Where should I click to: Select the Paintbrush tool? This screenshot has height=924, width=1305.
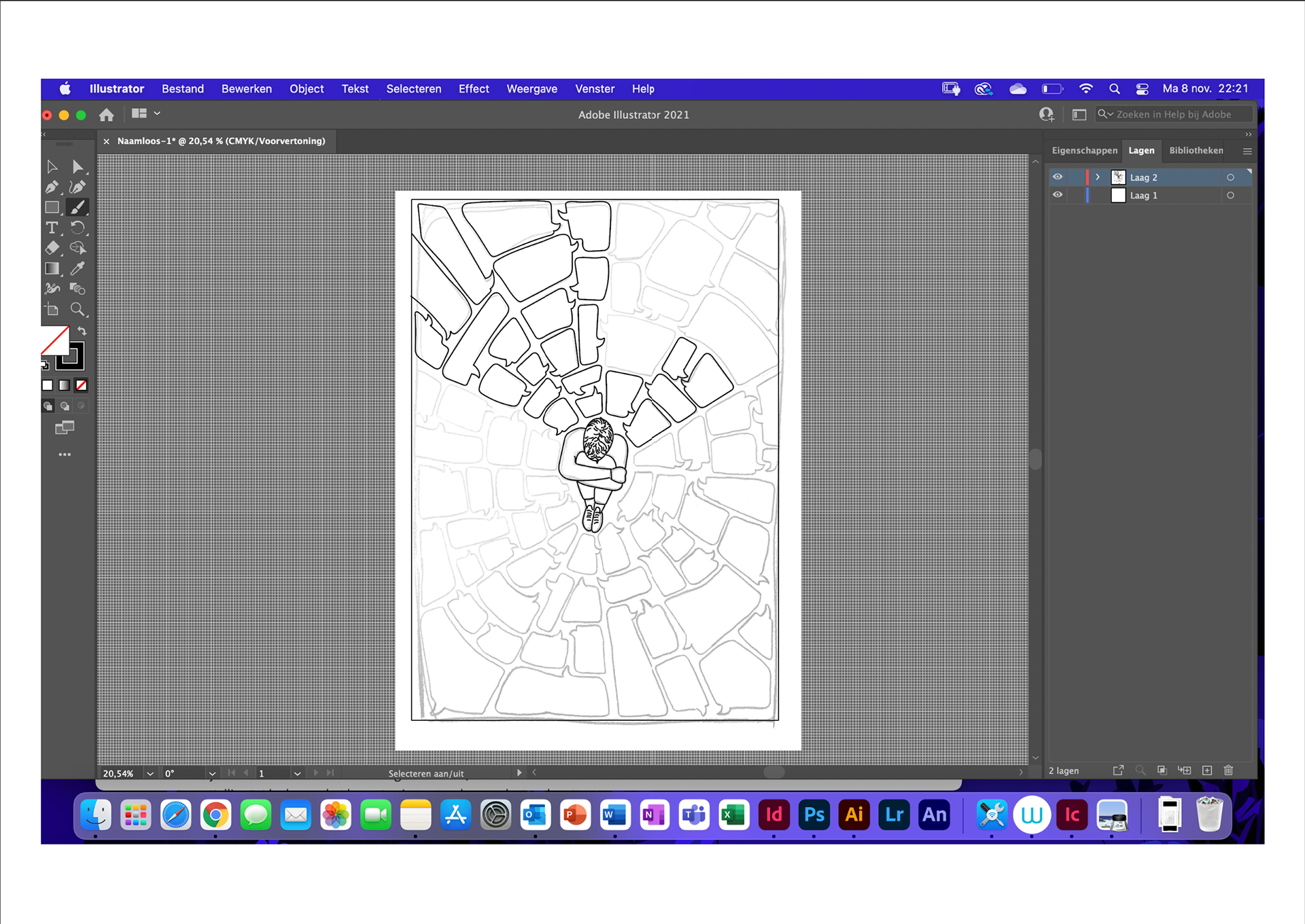[x=78, y=207]
